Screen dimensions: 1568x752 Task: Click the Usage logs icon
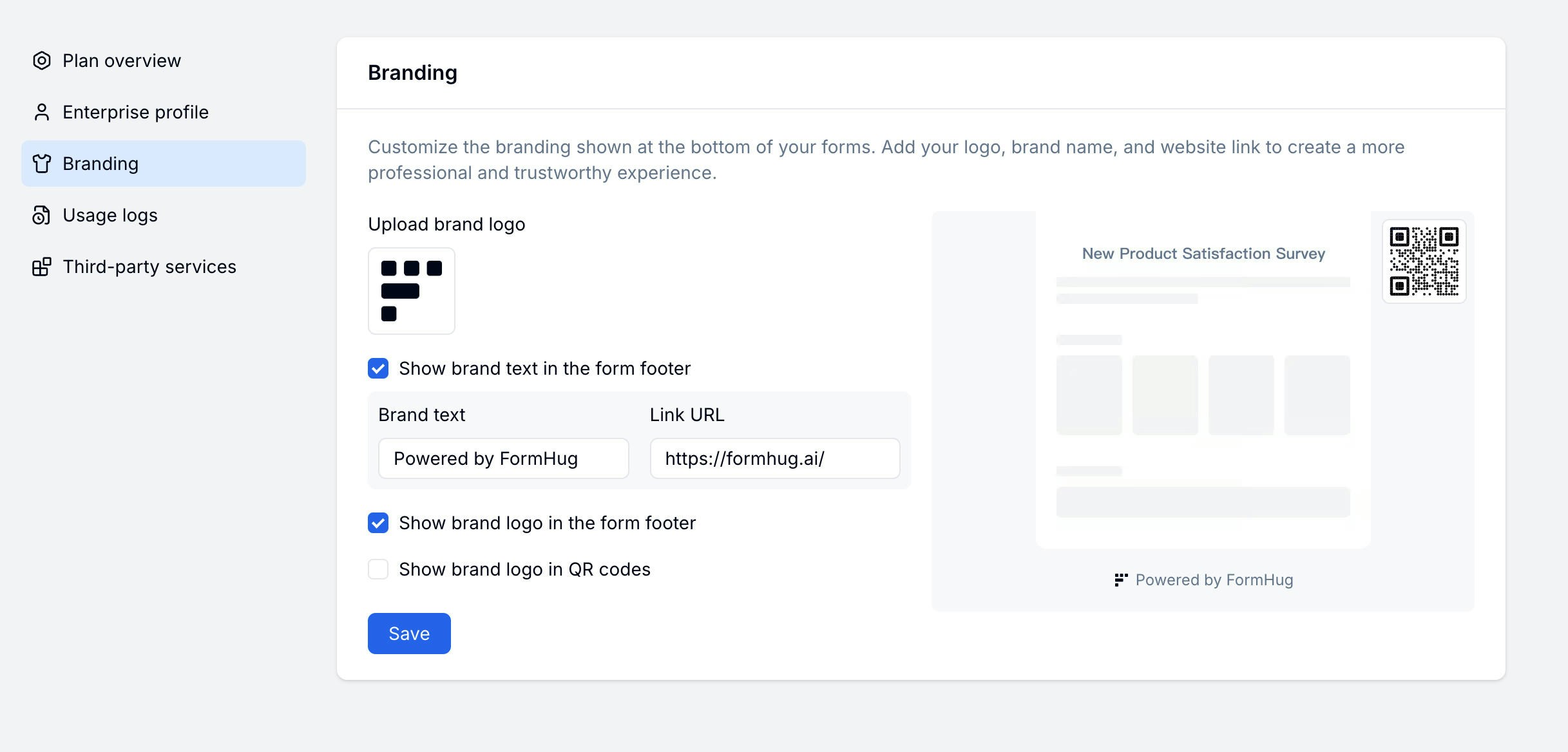click(x=42, y=215)
